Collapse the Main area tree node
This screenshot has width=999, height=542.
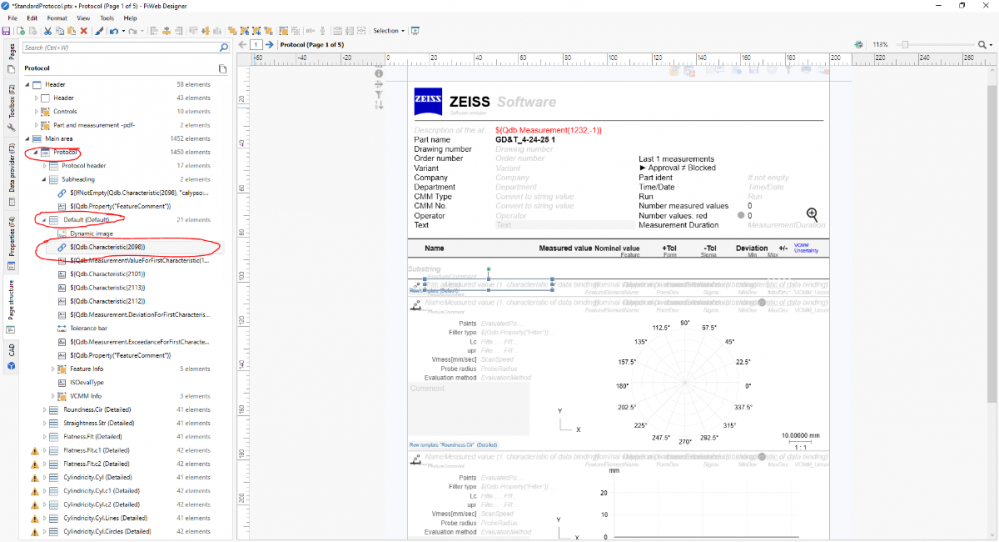click(x=27, y=139)
